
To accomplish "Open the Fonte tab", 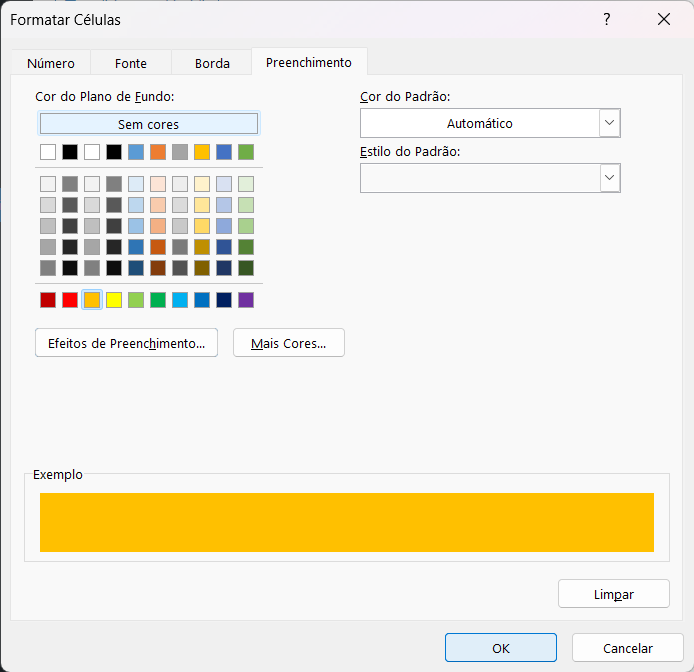I will [x=131, y=63].
